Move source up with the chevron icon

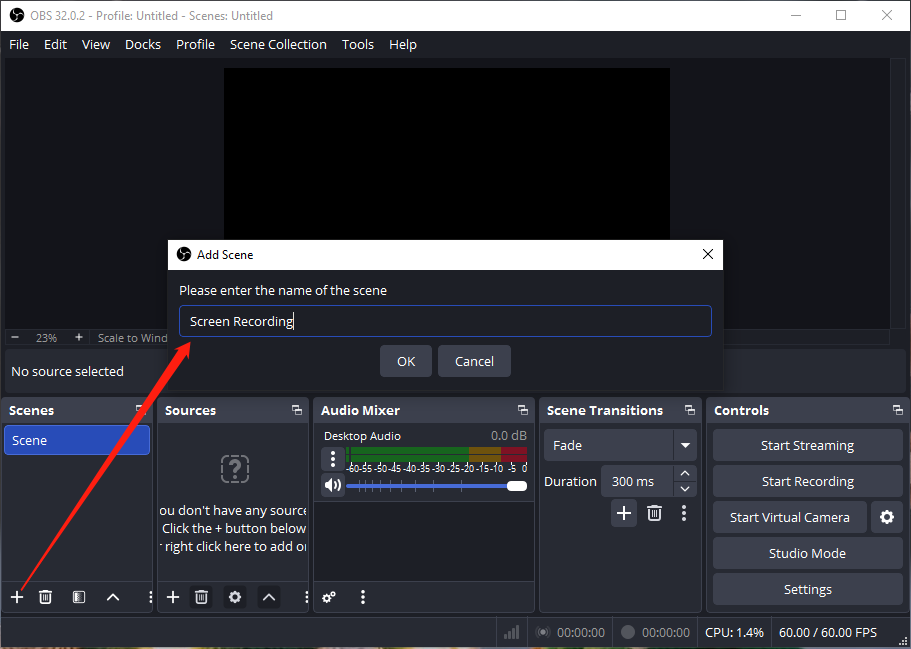268,596
